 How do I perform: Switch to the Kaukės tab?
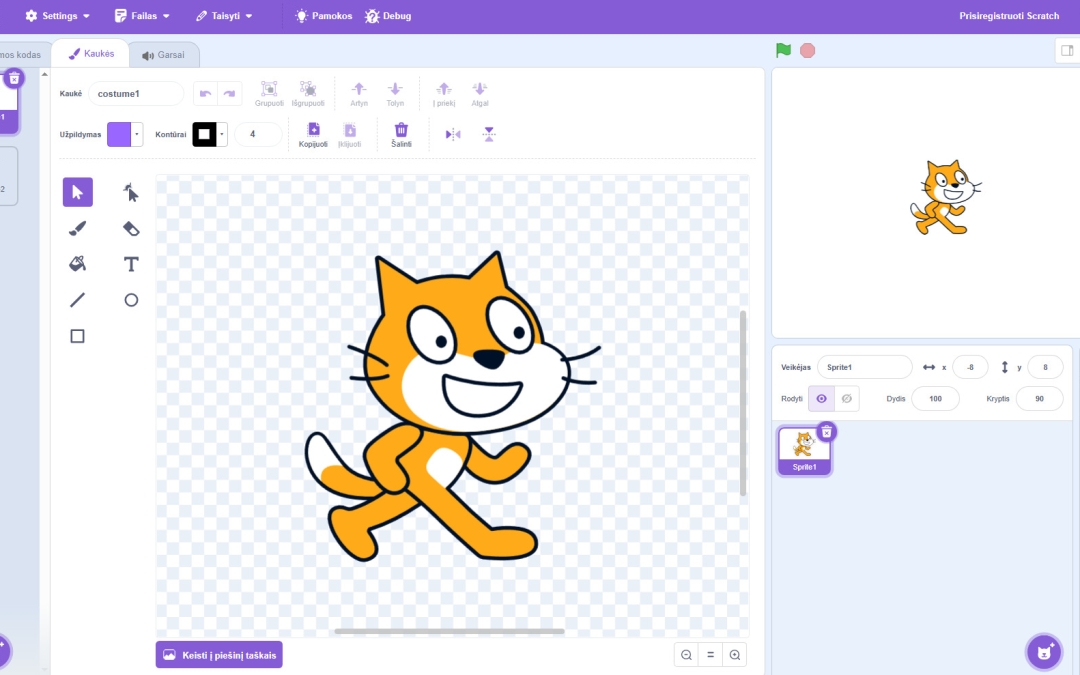pos(91,54)
